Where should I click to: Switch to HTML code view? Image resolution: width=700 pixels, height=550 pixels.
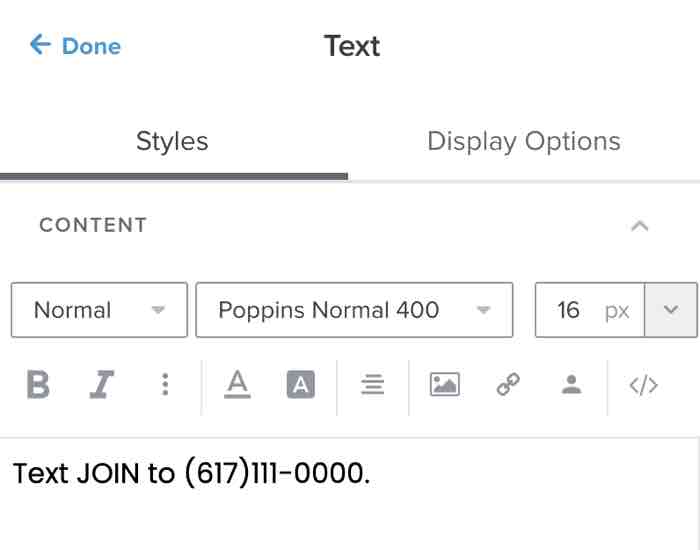point(643,385)
